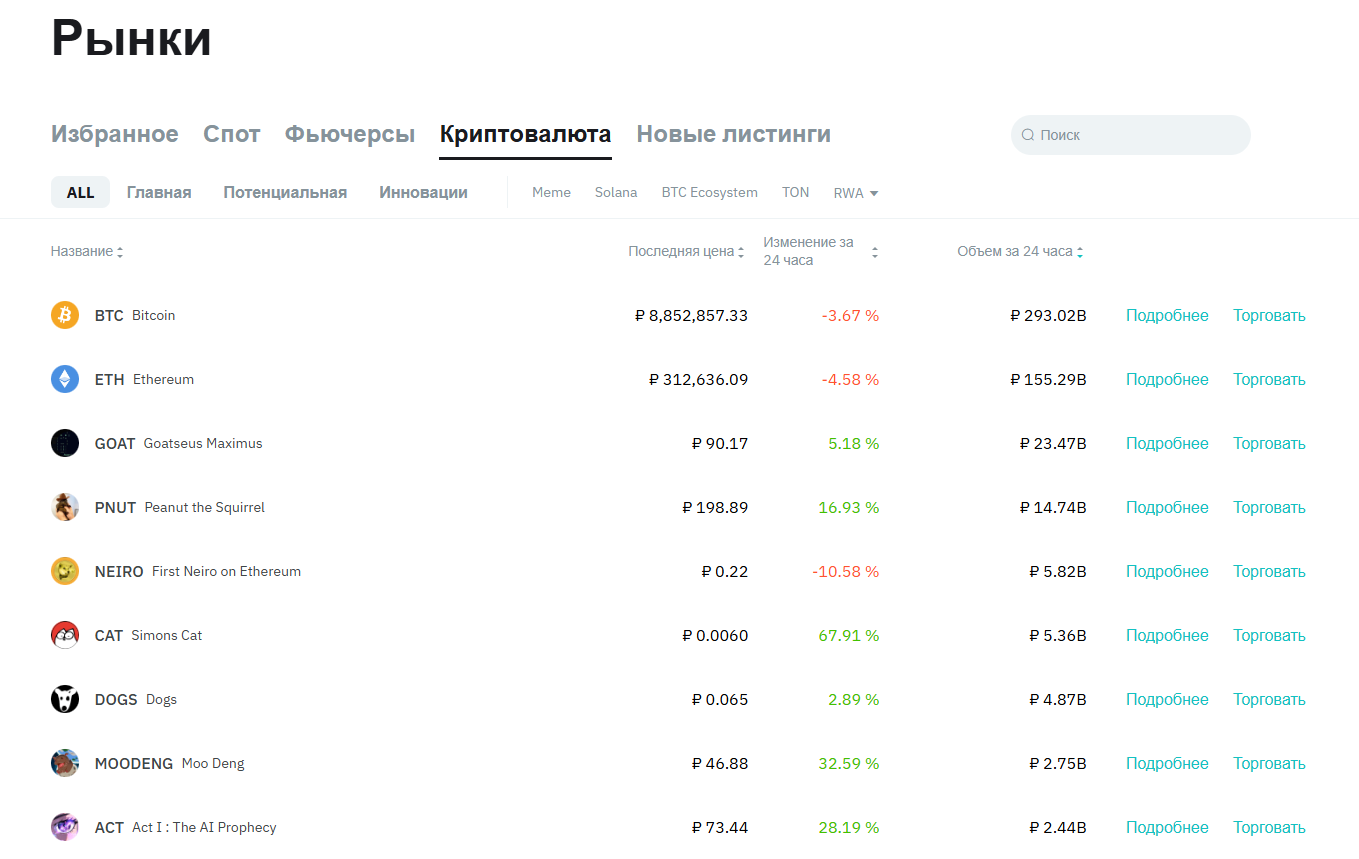Image resolution: width=1359 pixels, height=859 pixels.
Task: Select the Потенциальная filter
Action: click(x=285, y=192)
